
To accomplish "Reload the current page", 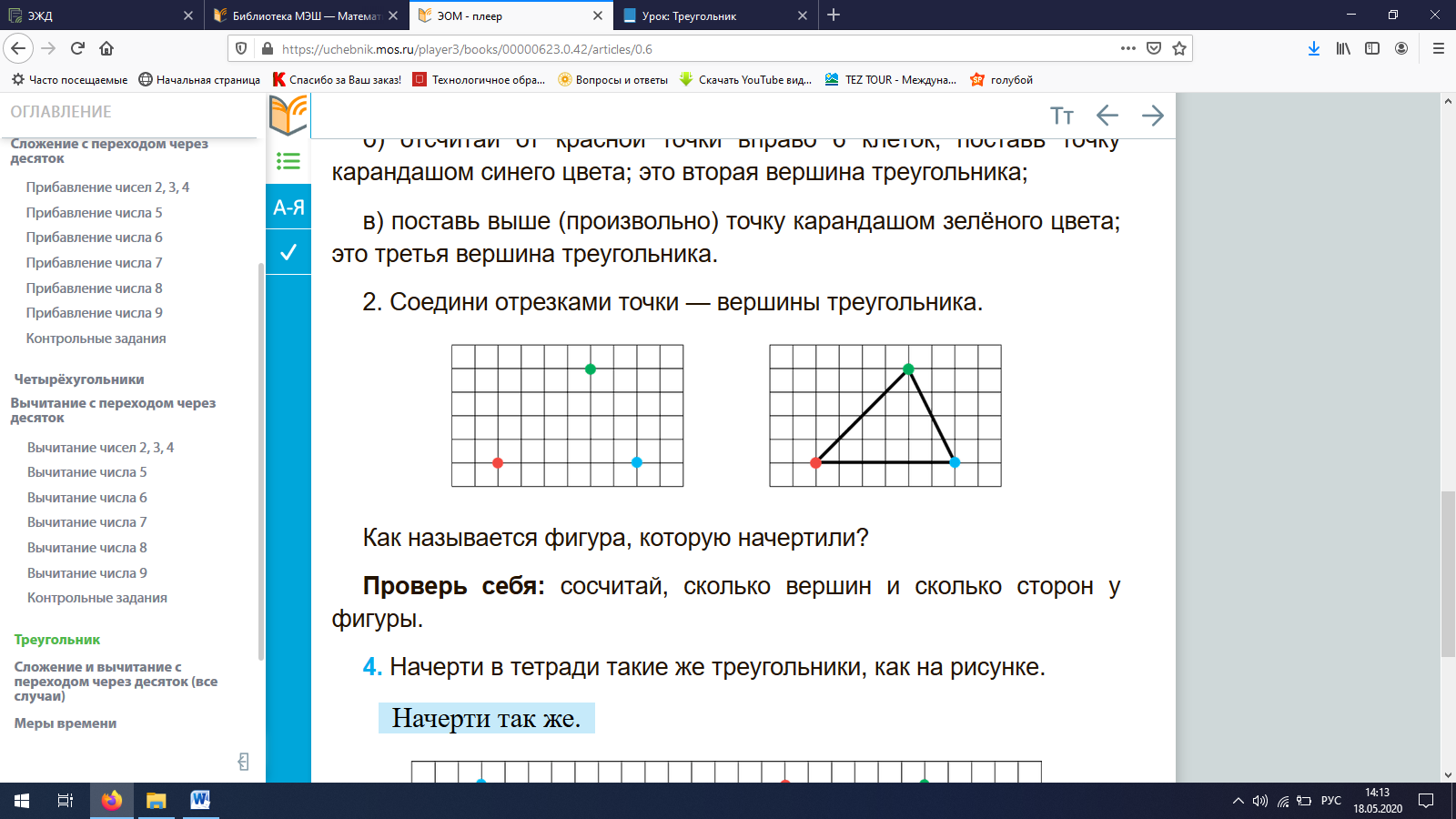I will coord(78,48).
